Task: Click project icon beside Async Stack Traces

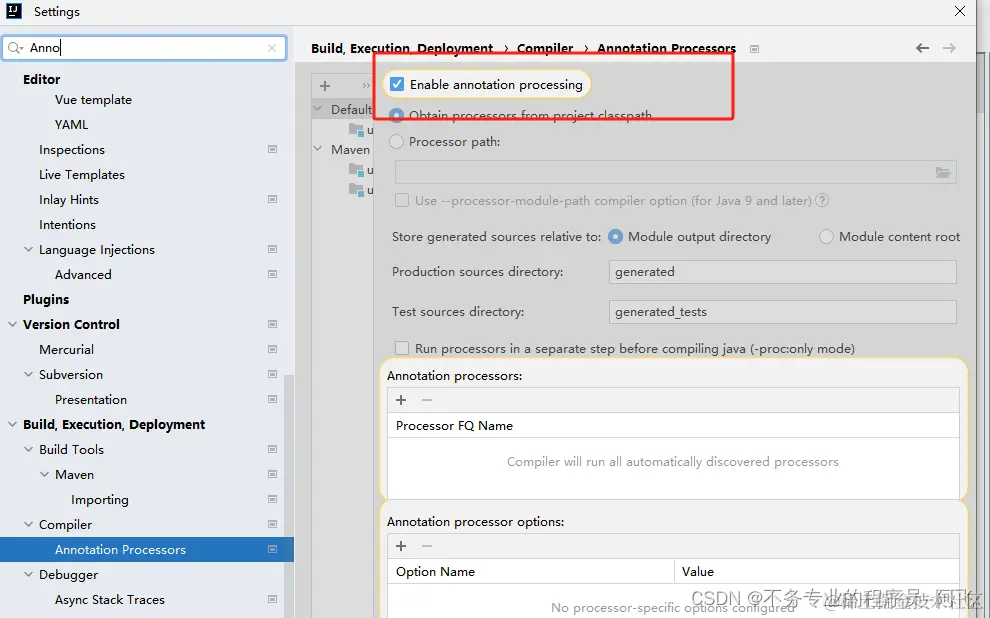Action: point(273,599)
